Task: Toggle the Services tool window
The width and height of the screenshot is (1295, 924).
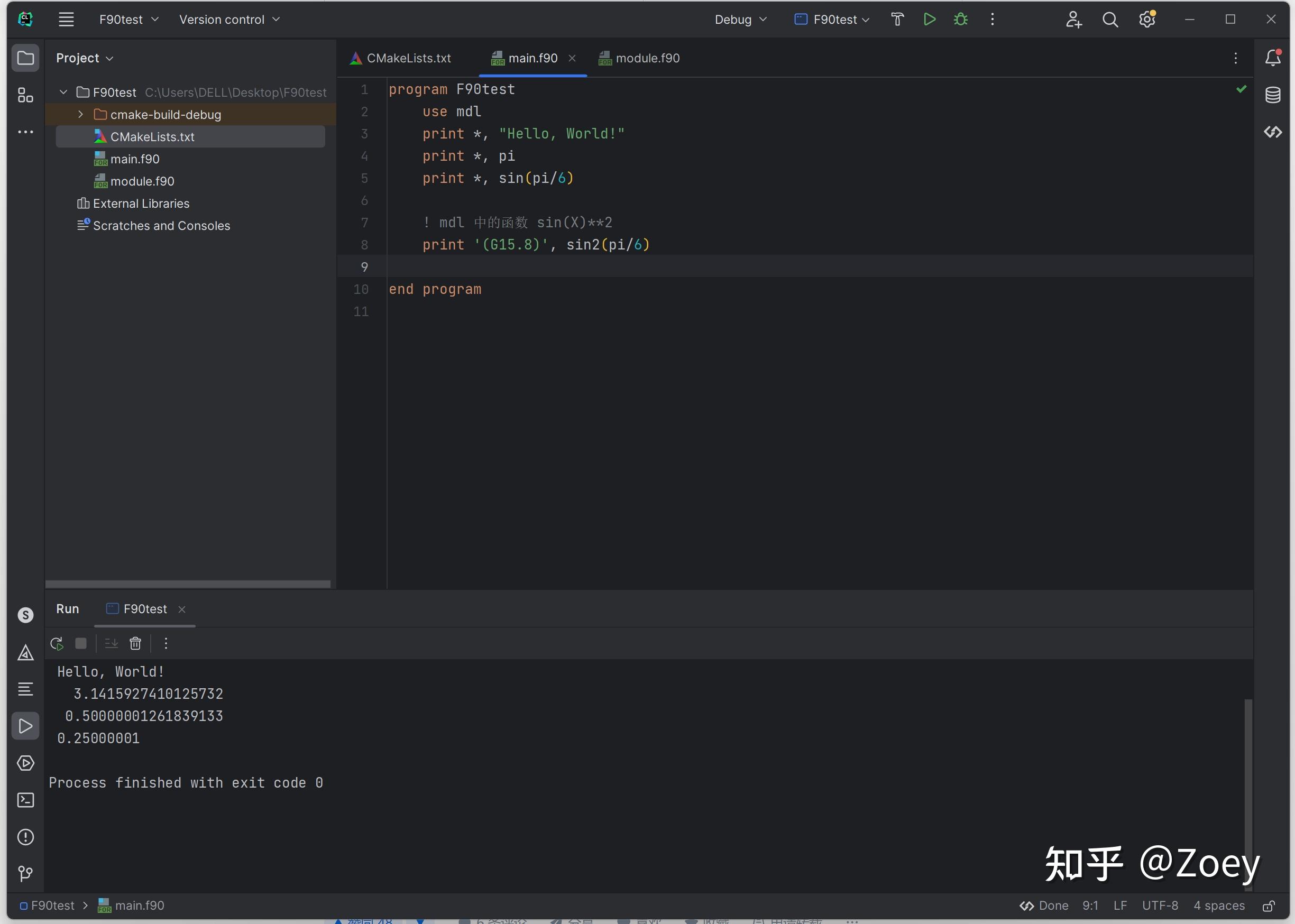Action: point(25,763)
